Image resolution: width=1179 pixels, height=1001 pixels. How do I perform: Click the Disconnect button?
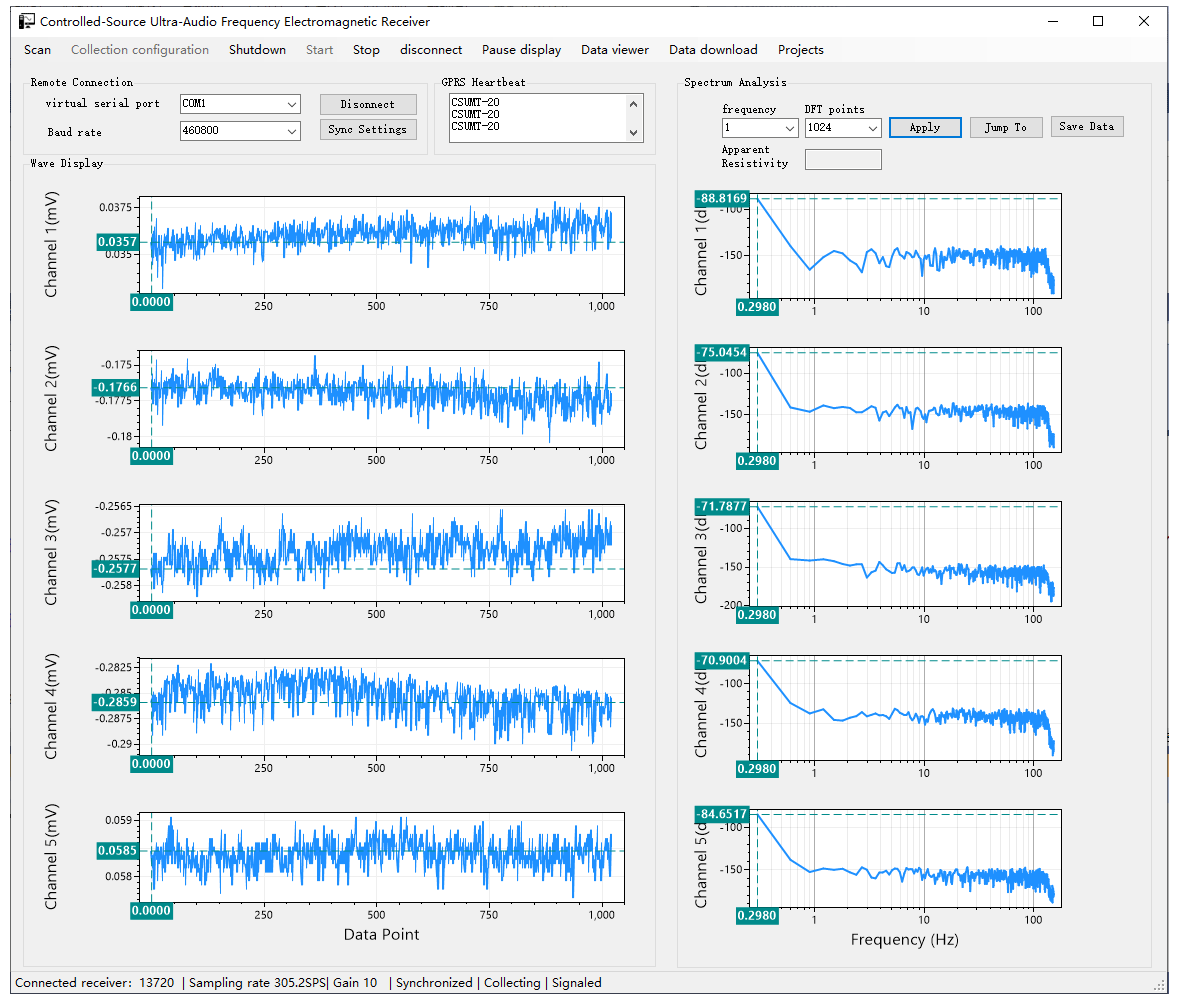point(368,104)
